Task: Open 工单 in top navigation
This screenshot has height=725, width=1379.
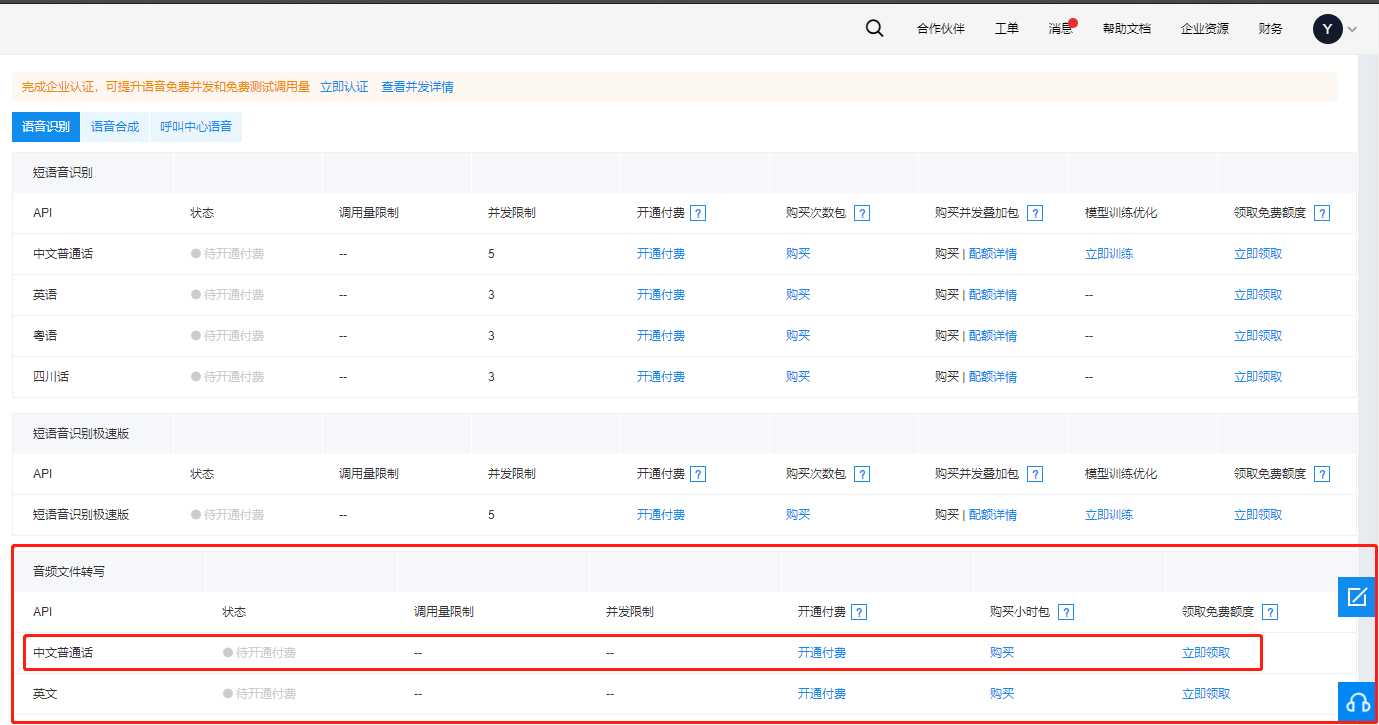Action: pyautogui.click(x=1007, y=29)
